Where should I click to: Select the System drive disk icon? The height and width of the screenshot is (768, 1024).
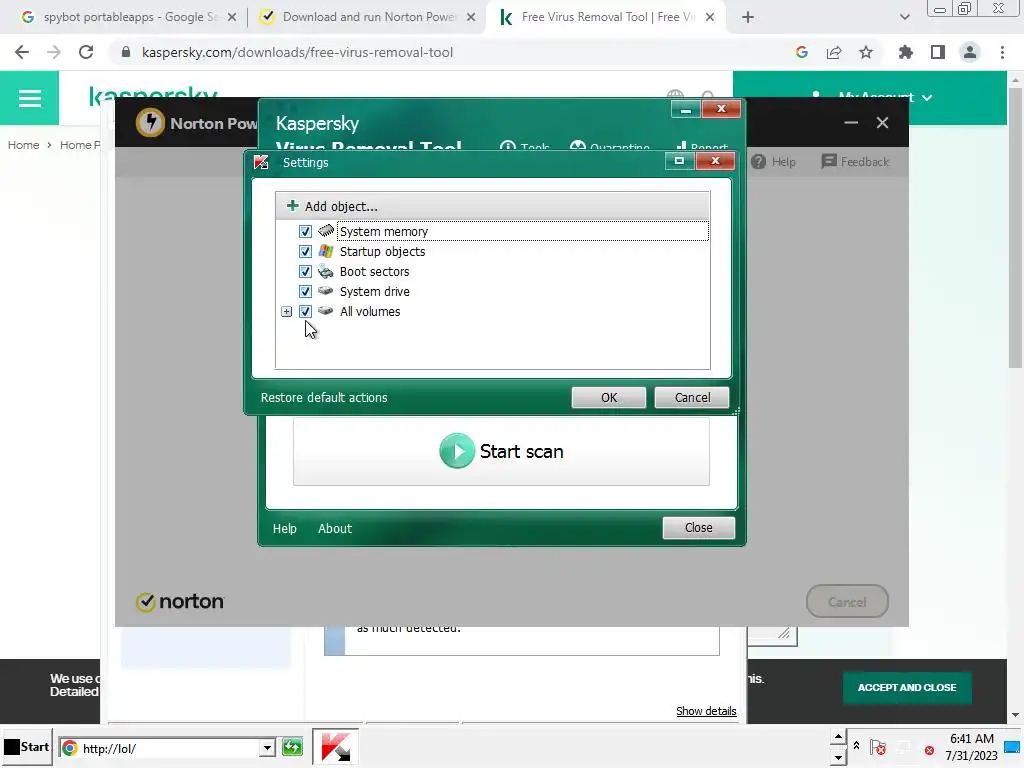(x=326, y=291)
